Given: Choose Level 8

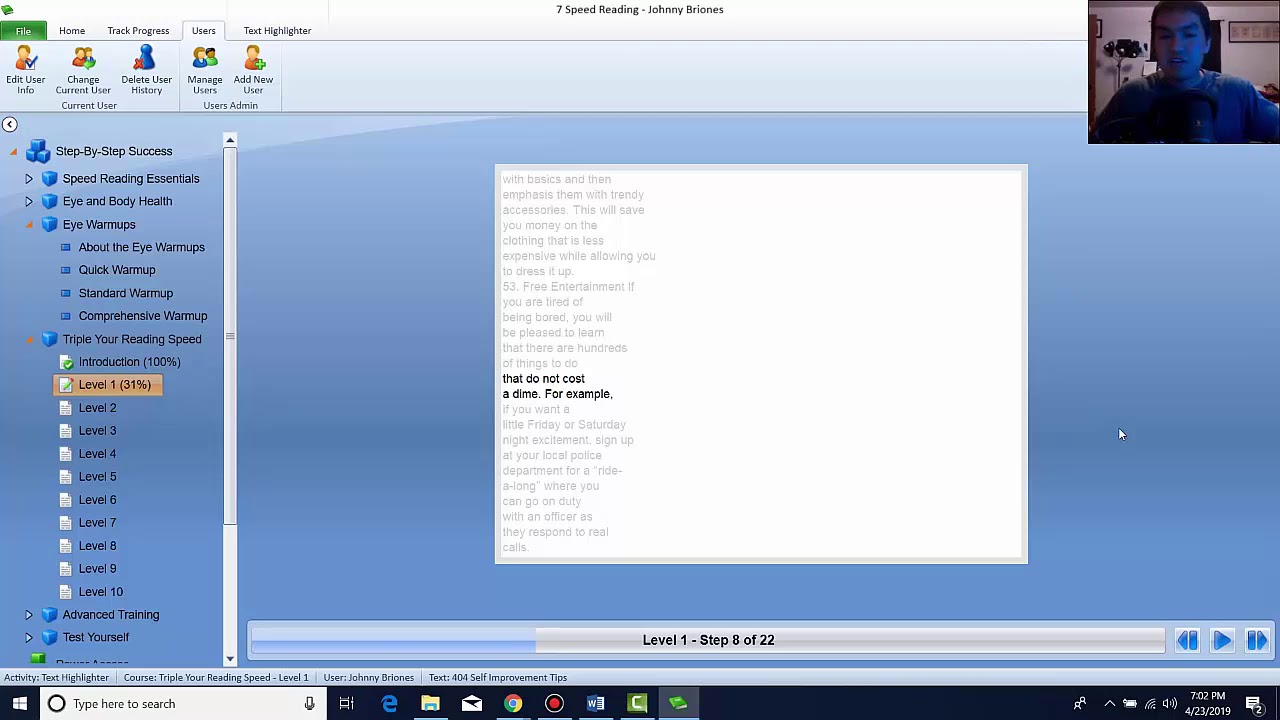Looking at the screenshot, I should pyautogui.click(x=97, y=546).
